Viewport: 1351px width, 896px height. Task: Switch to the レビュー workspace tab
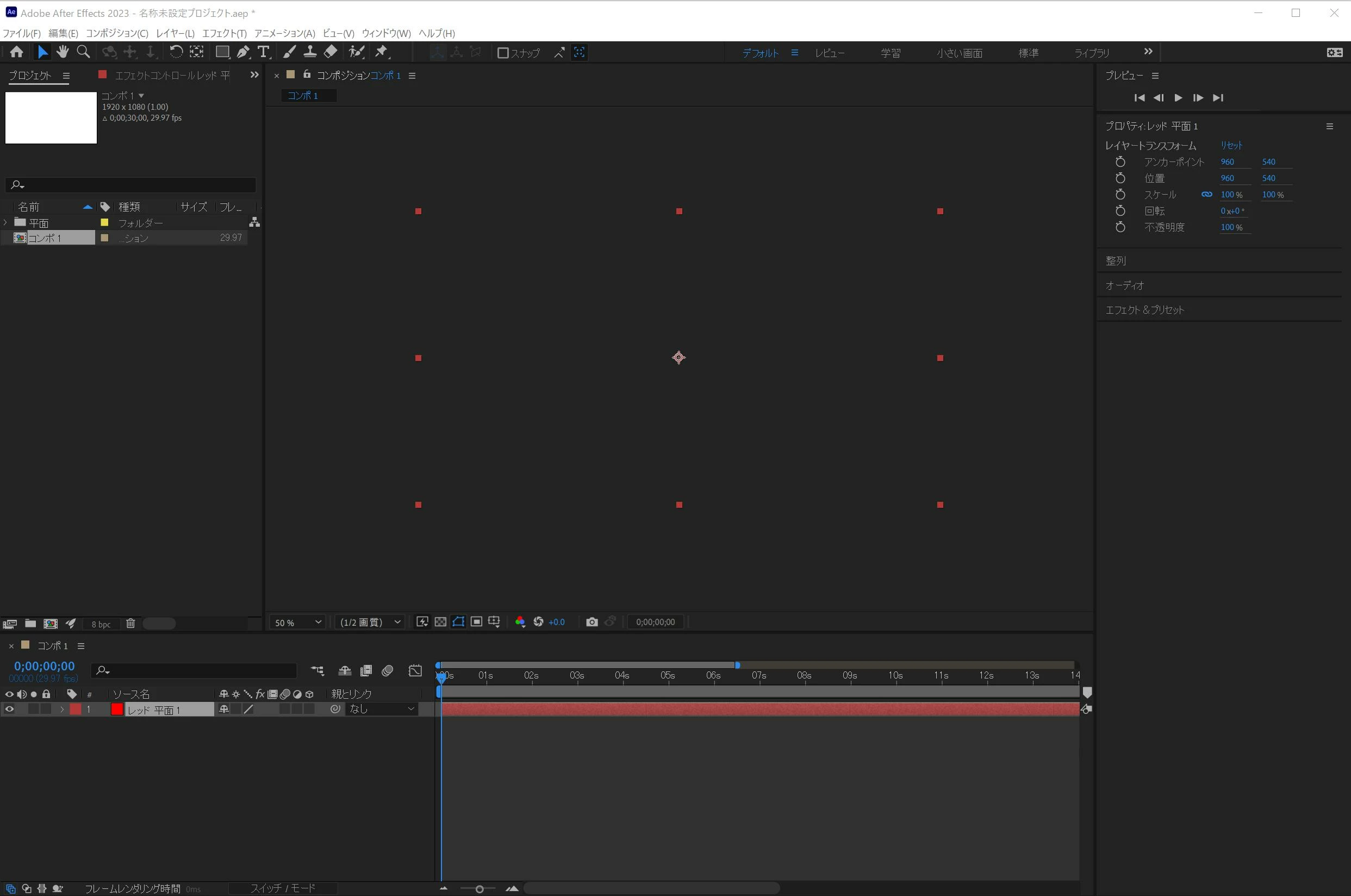(830, 53)
